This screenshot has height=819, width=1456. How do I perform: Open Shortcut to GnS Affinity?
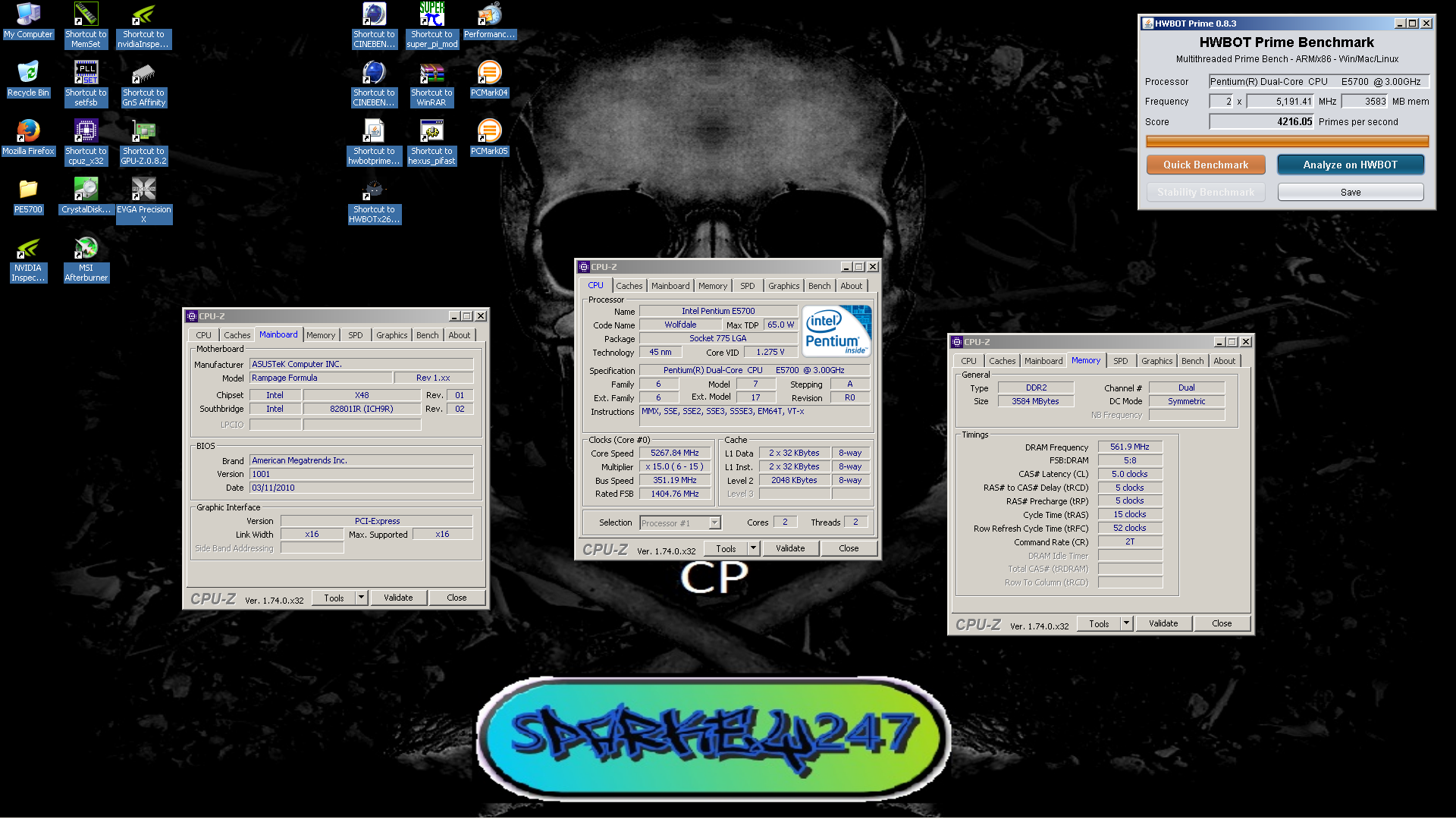point(143,83)
